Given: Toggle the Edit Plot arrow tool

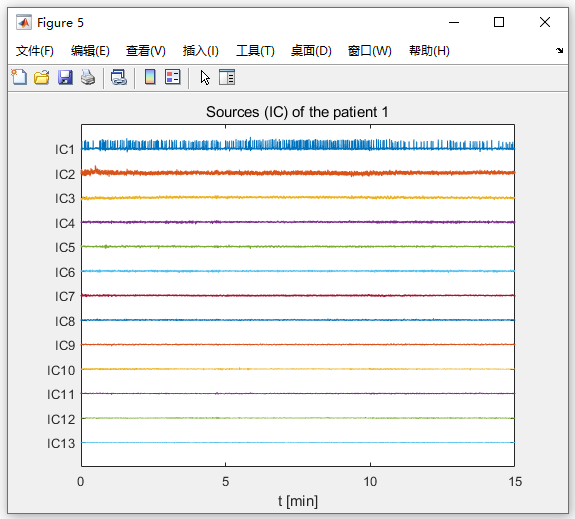Looking at the screenshot, I should pos(205,77).
